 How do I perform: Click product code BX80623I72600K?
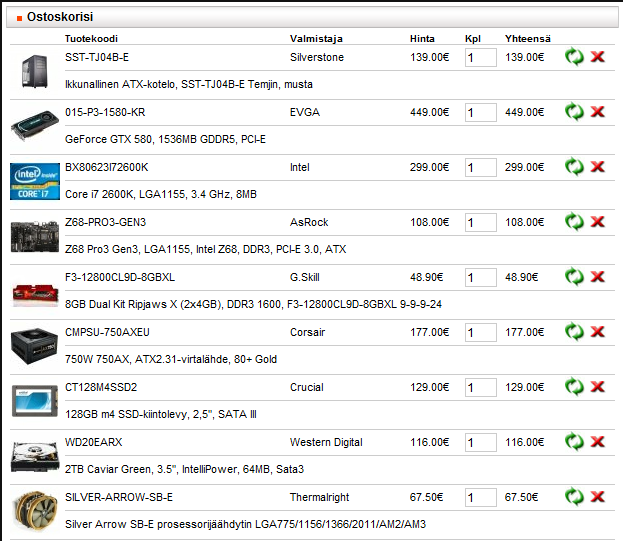pyautogui.click(x=106, y=167)
